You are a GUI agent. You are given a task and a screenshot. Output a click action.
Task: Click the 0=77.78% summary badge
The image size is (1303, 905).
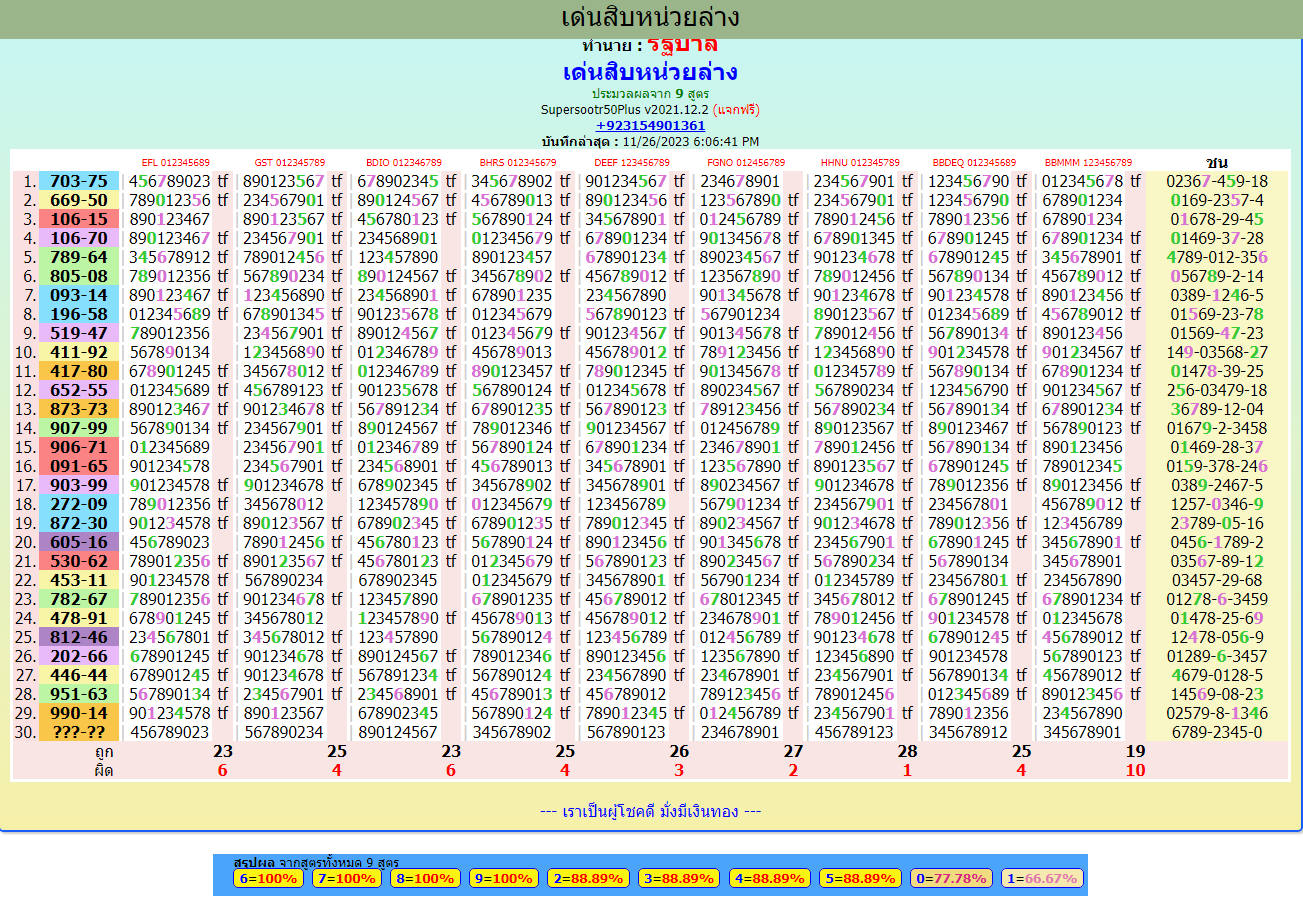click(x=951, y=879)
